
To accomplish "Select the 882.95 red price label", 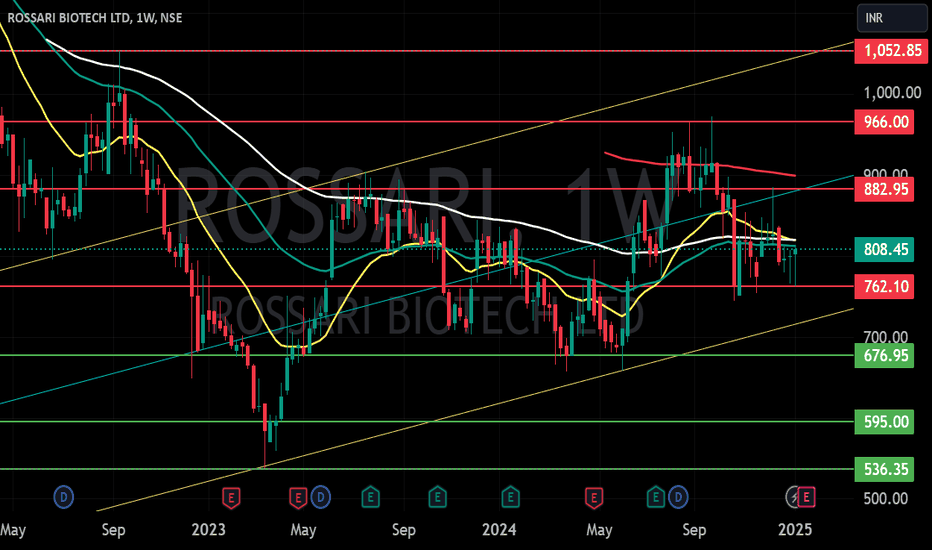I will click(x=884, y=189).
